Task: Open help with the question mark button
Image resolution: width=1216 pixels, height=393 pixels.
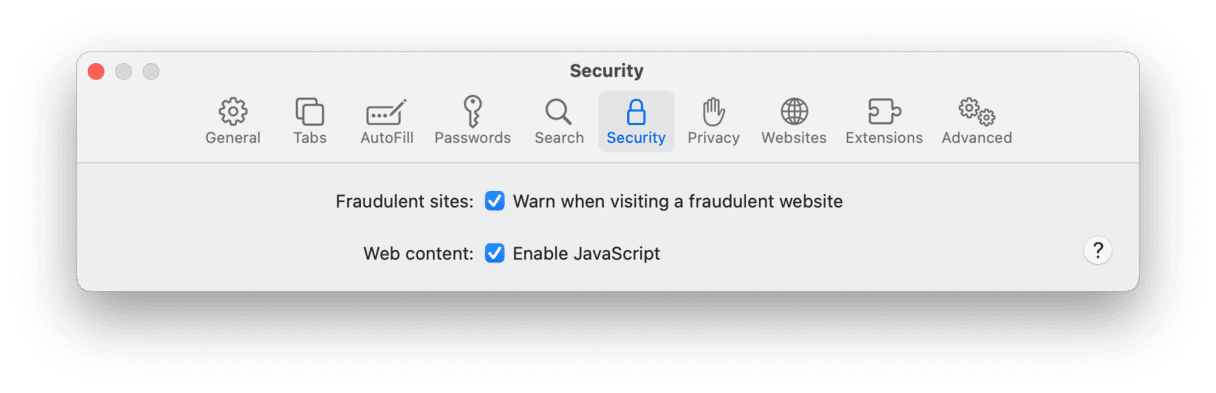Action: pyautogui.click(x=1097, y=250)
